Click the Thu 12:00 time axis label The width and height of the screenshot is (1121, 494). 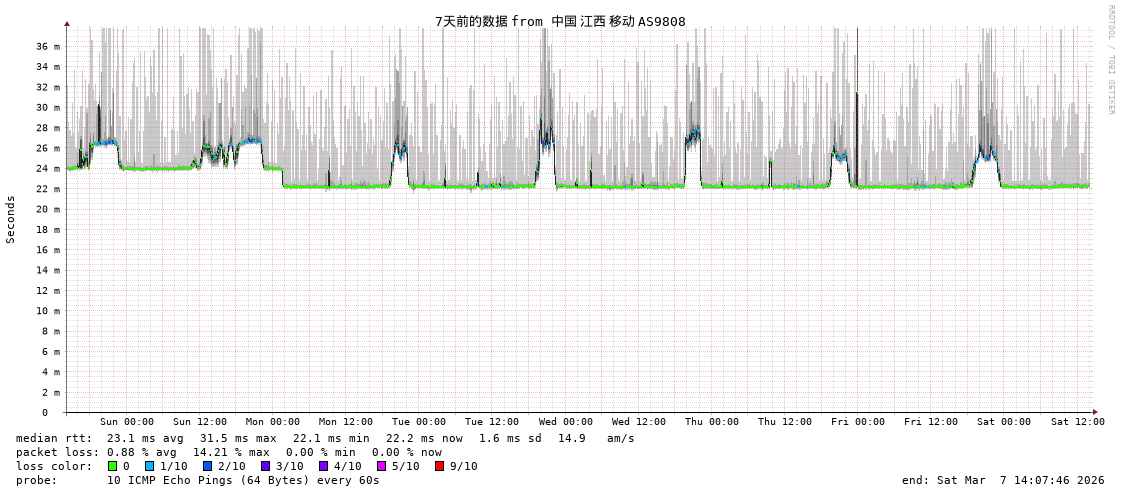pyautogui.click(x=785, y=422)
